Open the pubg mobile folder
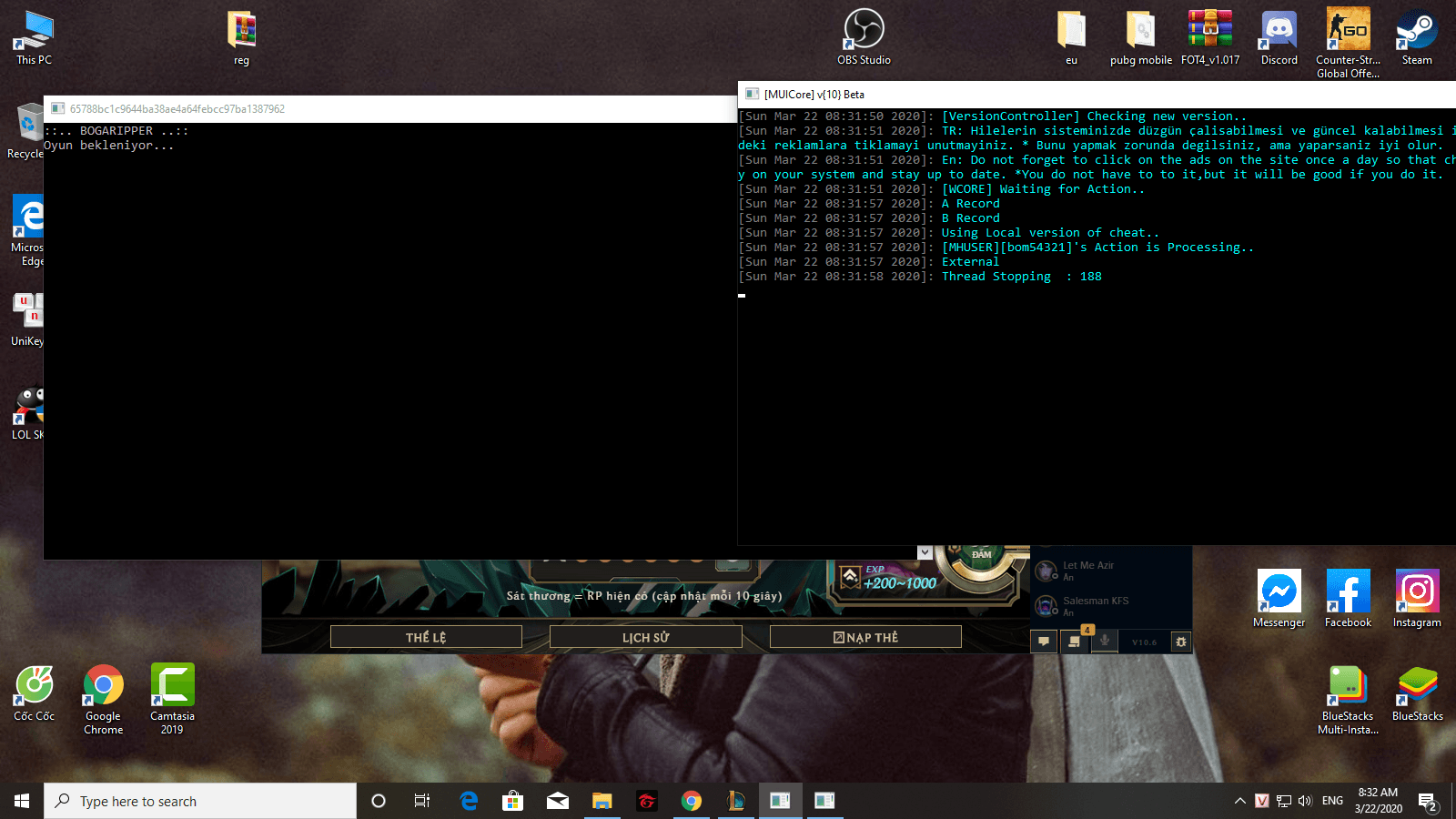The width and height of the screenshot is (1456, 819). [1140, 38]
